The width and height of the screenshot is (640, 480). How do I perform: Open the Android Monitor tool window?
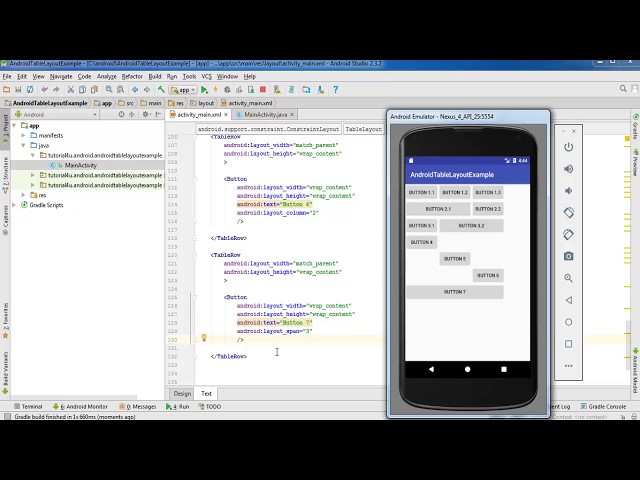[x=80, y=407]
